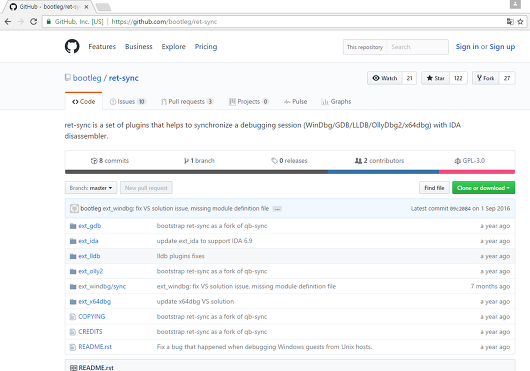The image size is (530, 371).
Task: Open commit 'lldb plugins fixes'
Action: [180, 256]
